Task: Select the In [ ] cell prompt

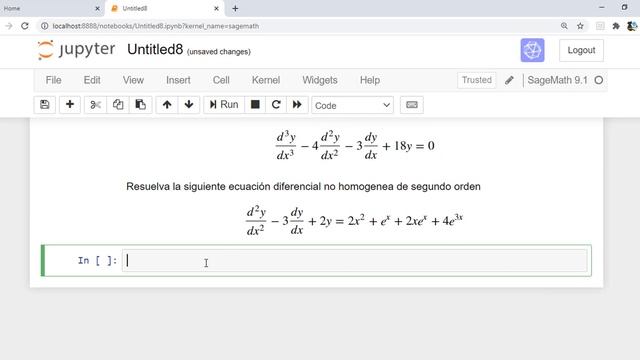Action: (97, 260)
